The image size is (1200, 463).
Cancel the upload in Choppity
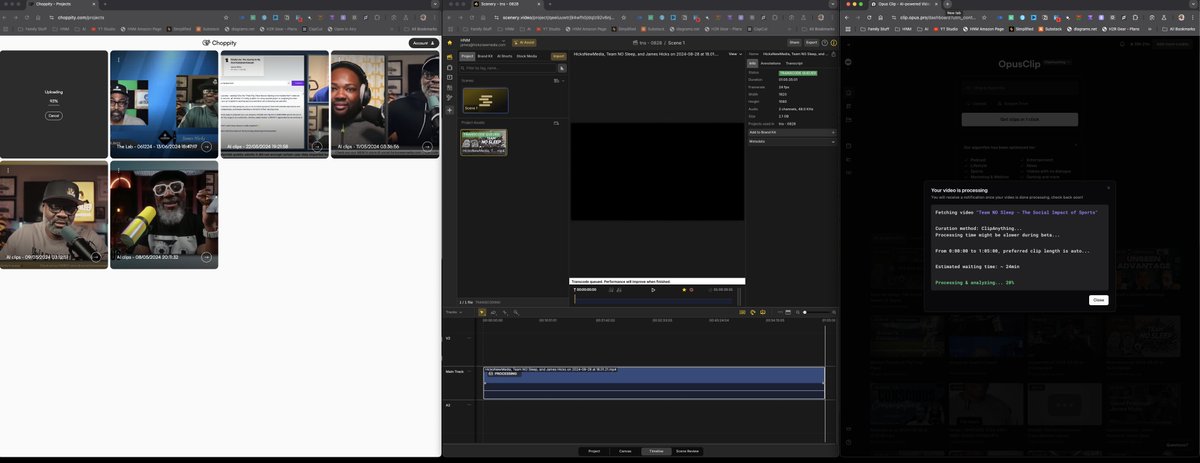click(x=54, y=116)
